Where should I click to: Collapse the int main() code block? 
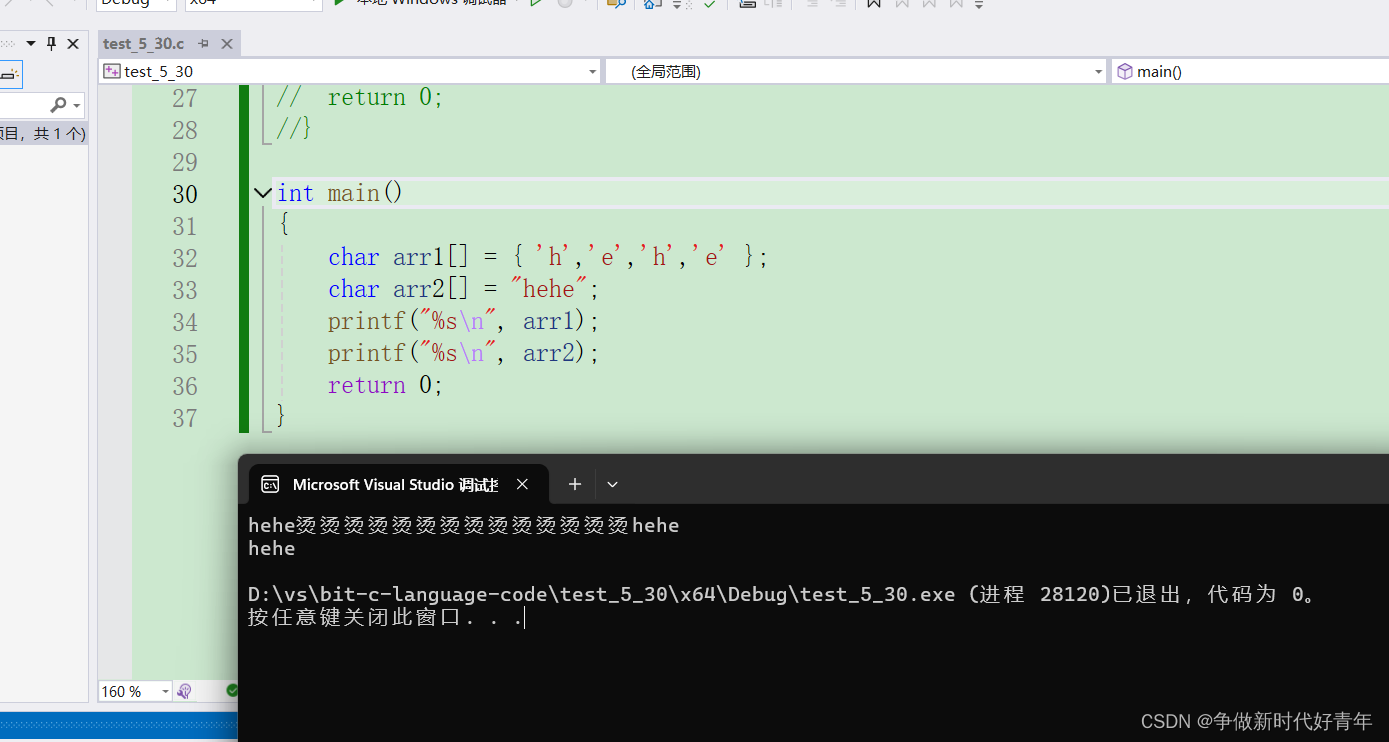coord(263,192)
